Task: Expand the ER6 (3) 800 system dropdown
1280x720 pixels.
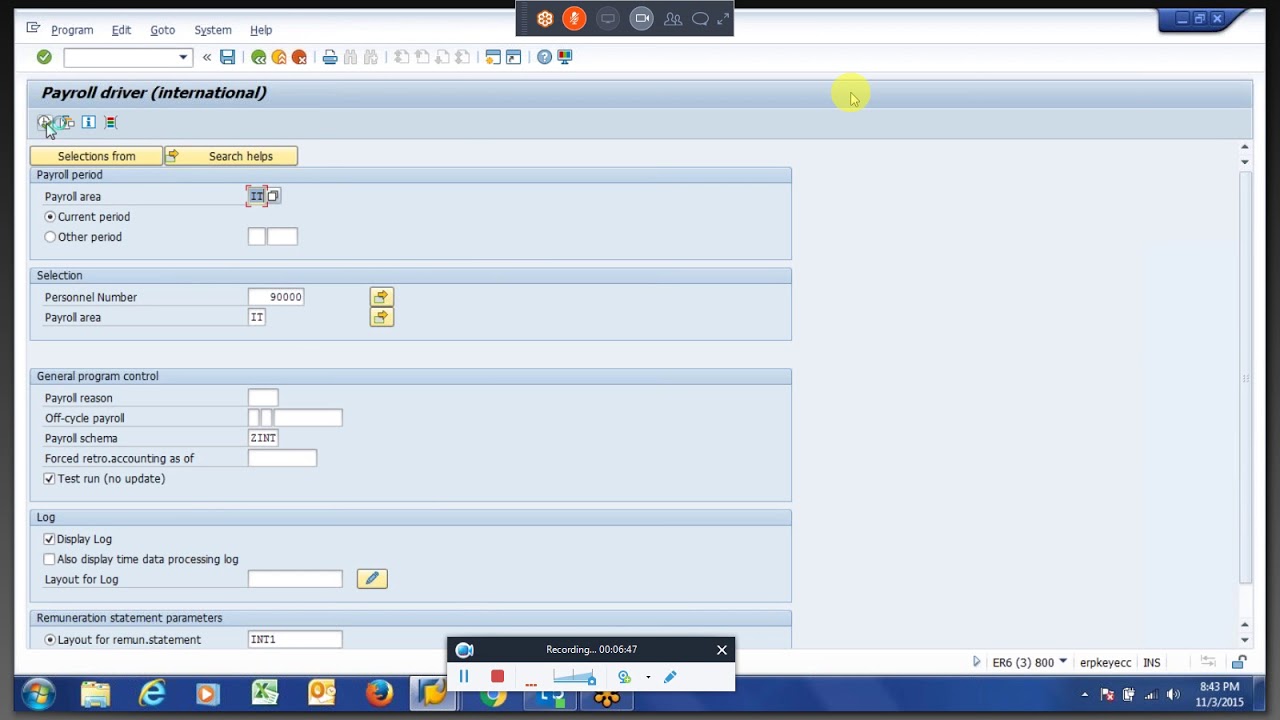Action: tap(1063, 662)
